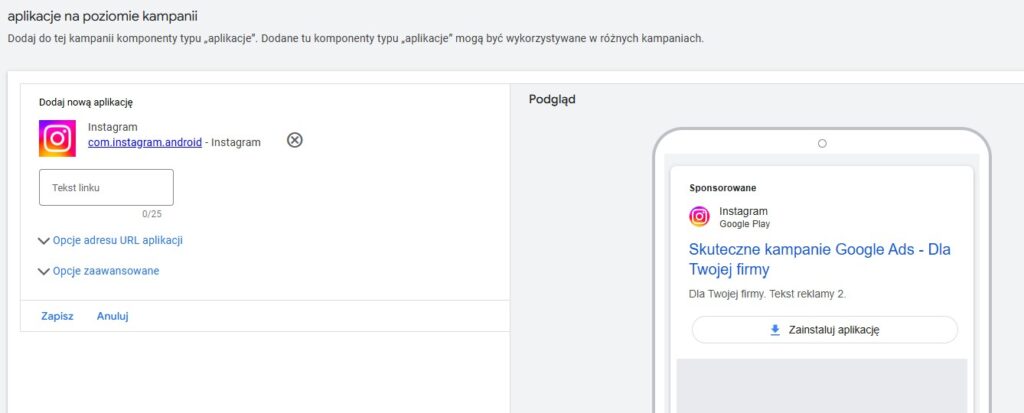This screenshot has width=1024, height=413.
Task: Open the com.instagram.android link
Action: click(145, 142)
